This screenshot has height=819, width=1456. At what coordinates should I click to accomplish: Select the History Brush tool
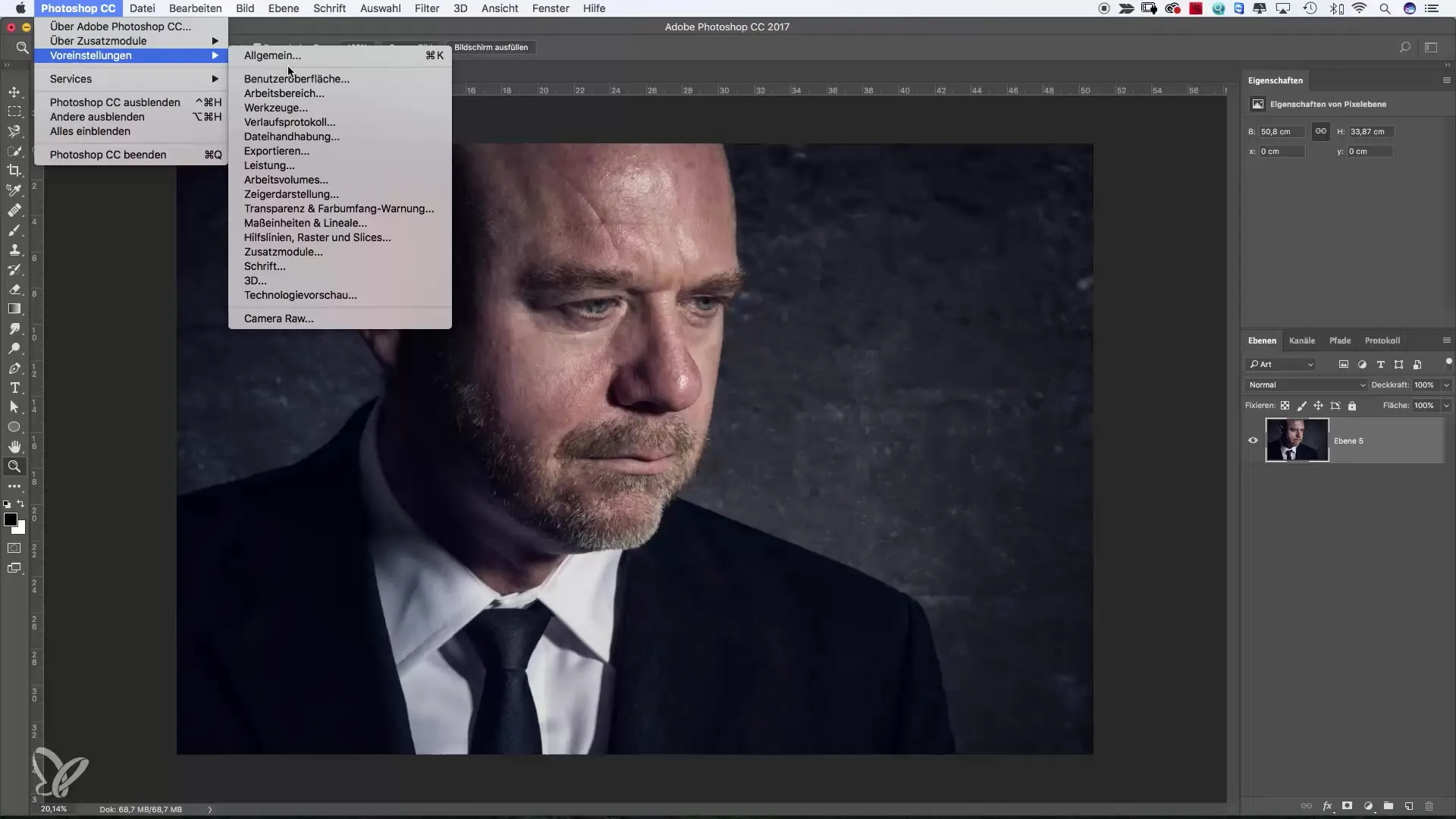[x=14, y=269]
